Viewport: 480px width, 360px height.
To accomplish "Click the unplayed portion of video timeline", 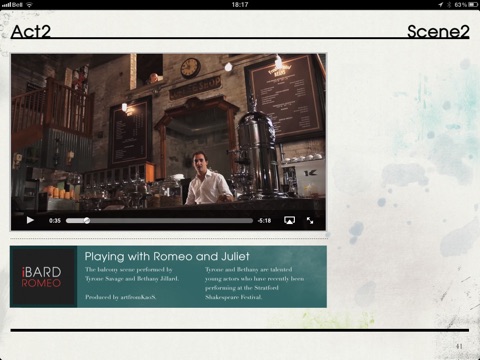I will [x=171, y=221].
